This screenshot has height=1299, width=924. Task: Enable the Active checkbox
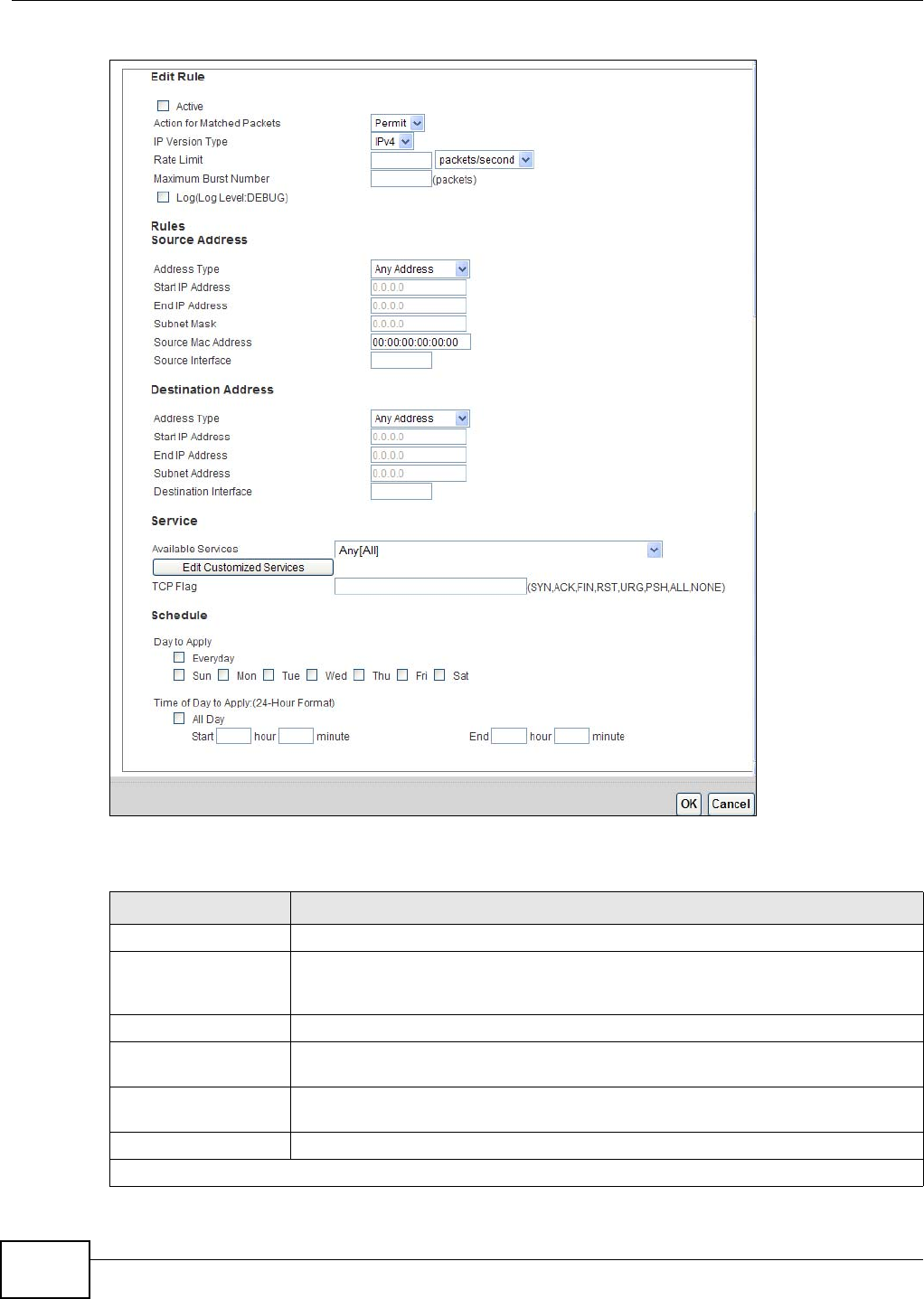pos(163,106)
